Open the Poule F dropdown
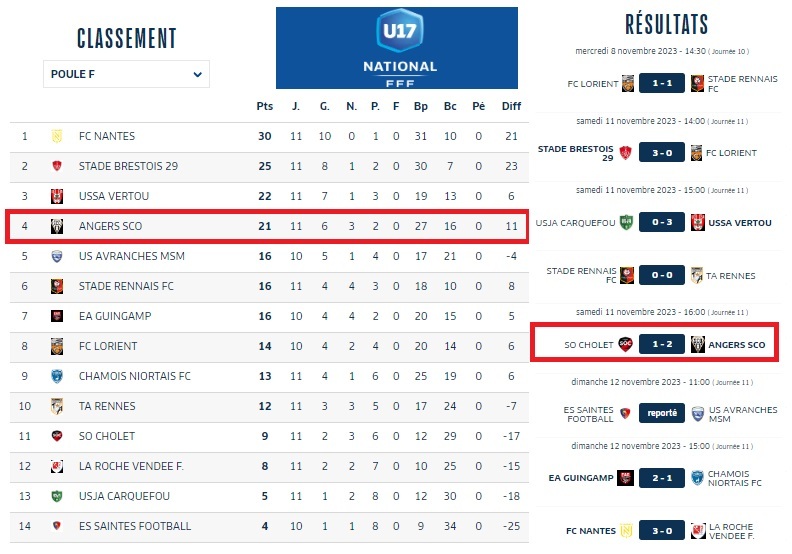 point(126,74)
